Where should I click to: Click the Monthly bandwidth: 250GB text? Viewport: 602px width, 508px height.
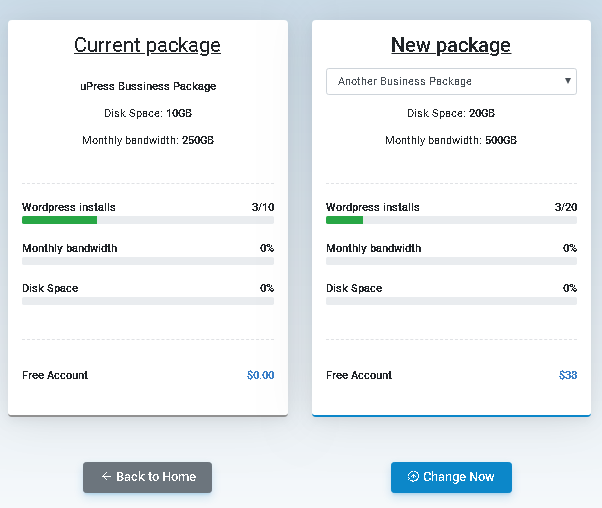tap(148, 140)
